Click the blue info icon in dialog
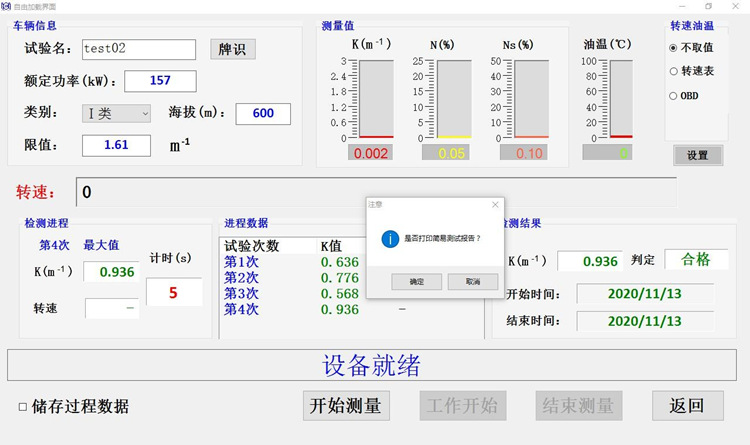Screen dimensions: 750x445 coord(390,238)
